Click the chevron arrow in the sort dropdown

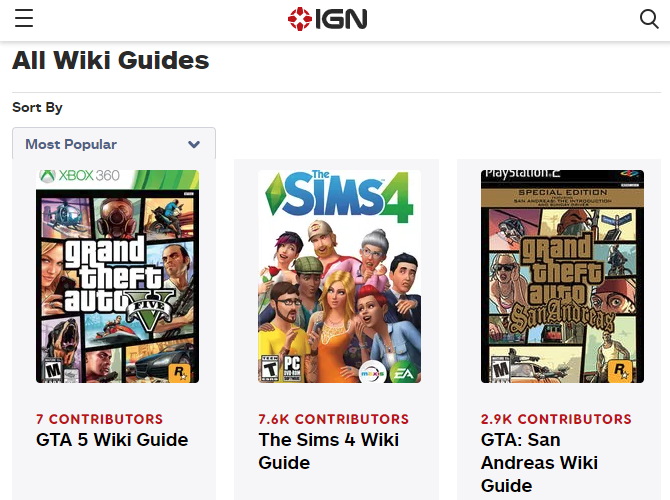click(x=194, y=144)
